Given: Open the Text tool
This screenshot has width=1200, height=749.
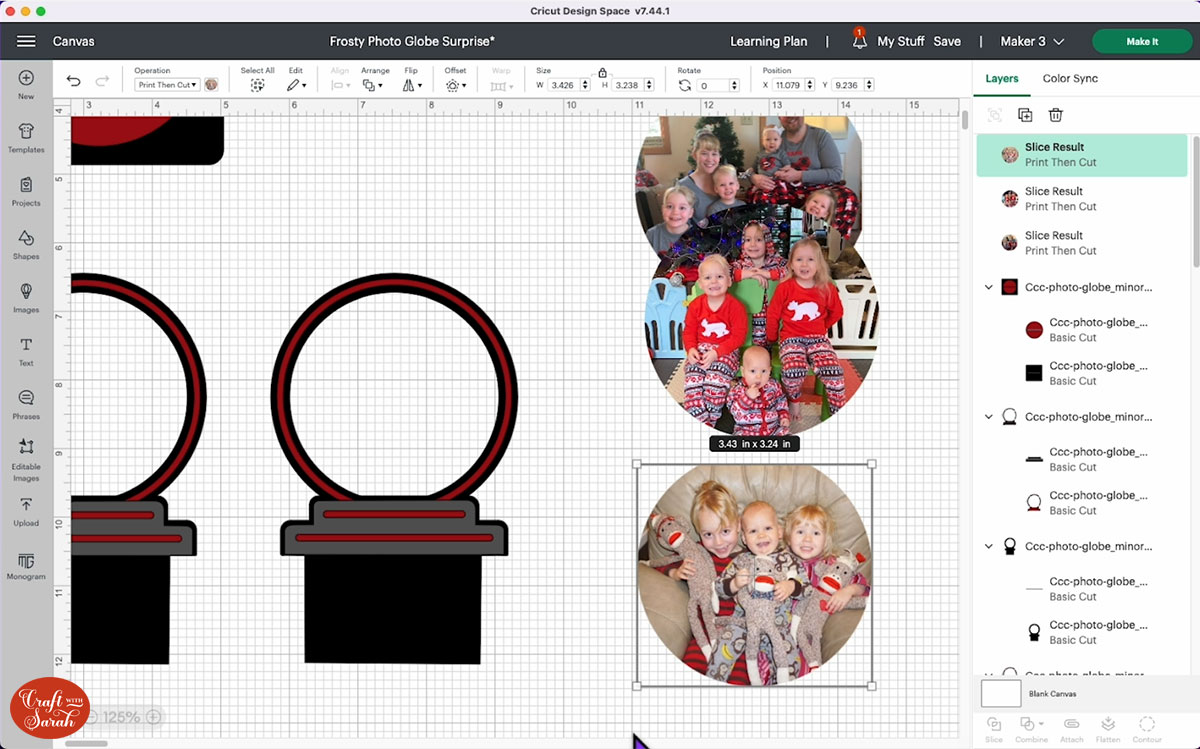Looking at the screenshot, I should (x=26, y=350).
